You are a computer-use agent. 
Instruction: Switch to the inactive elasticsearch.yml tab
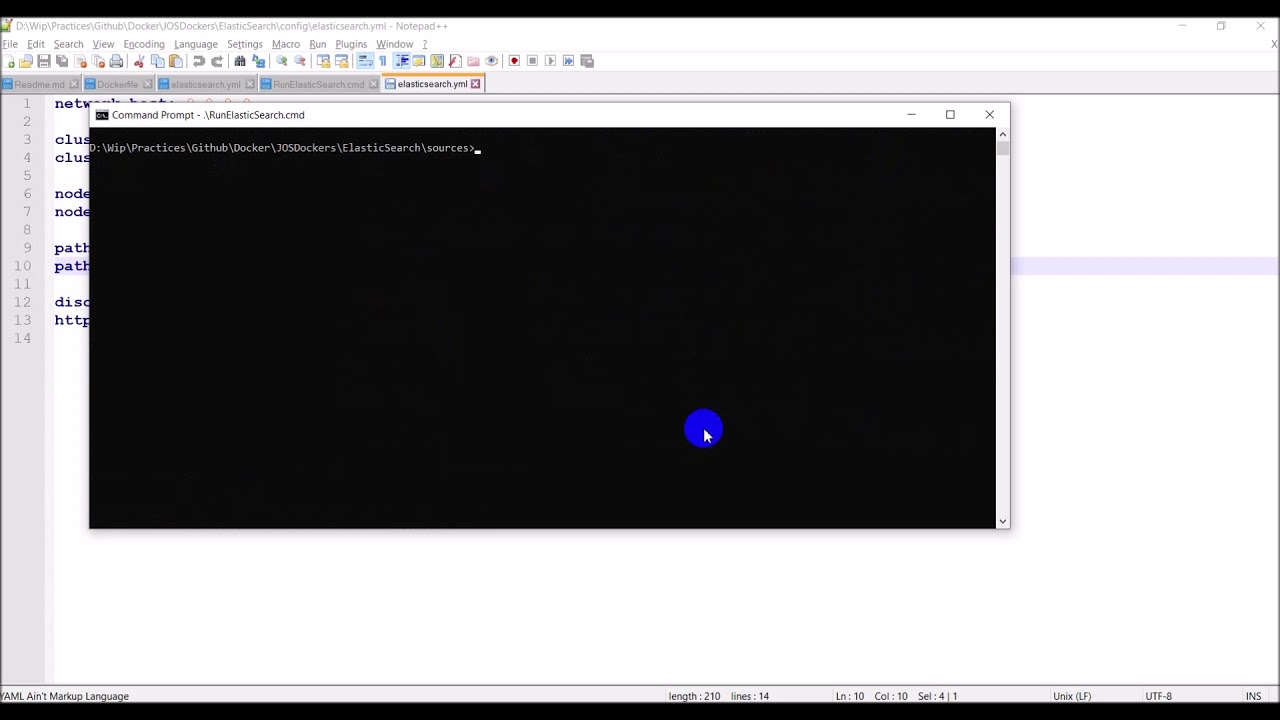tap(205, 84)
